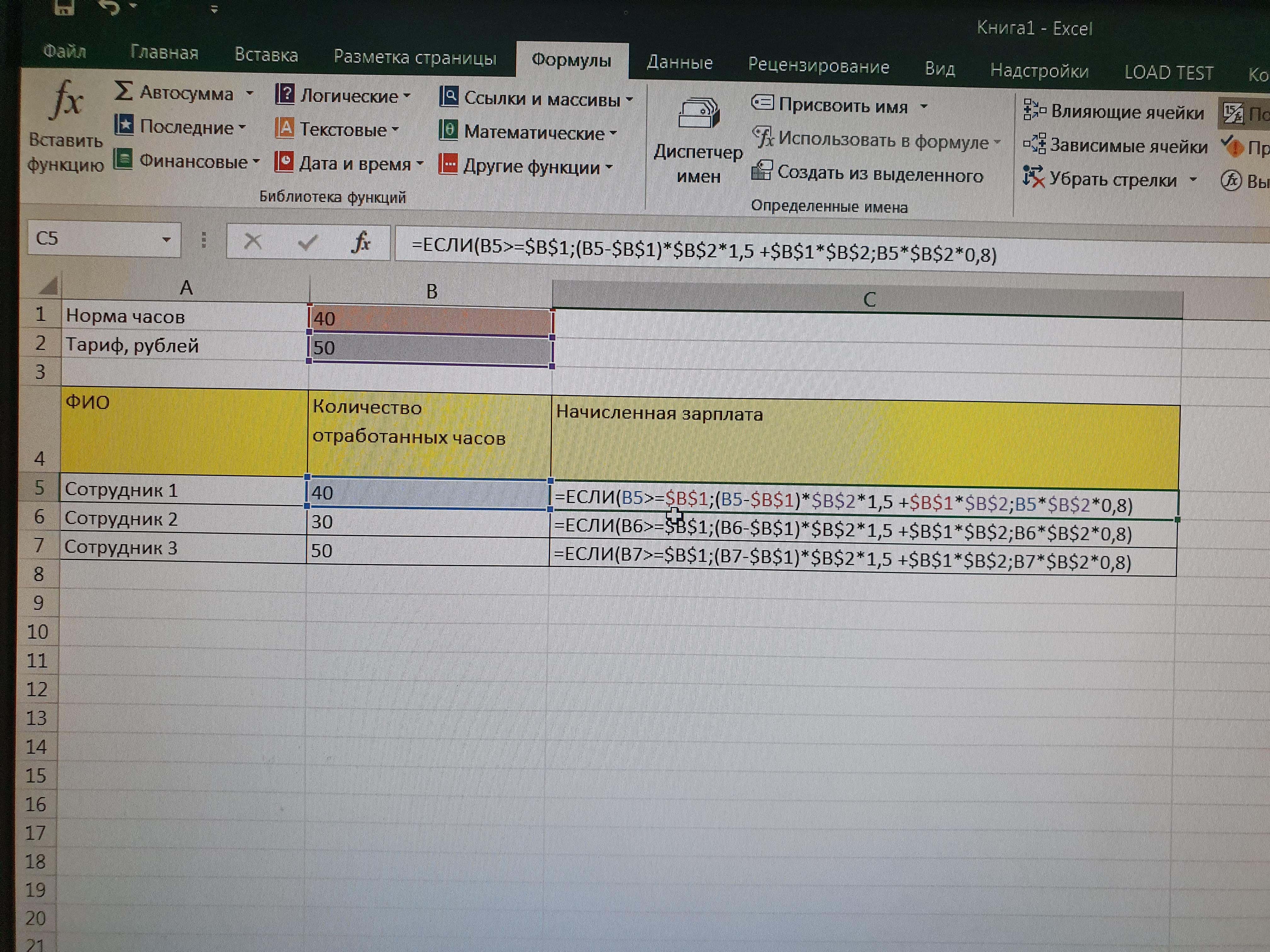This screenshot has height=952, width=1270.
Task: Click the Save floppy disk icon
Action: tap(64, 7)
